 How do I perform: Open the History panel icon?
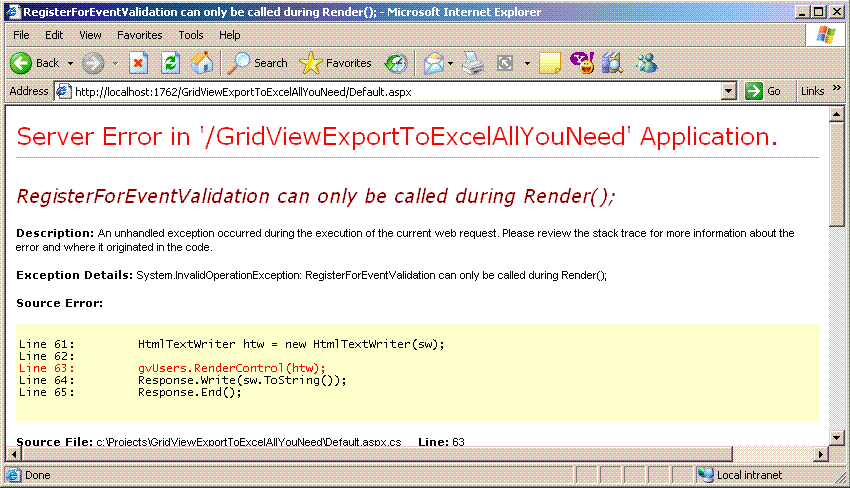pyautogui.click(x=396, y=63)
